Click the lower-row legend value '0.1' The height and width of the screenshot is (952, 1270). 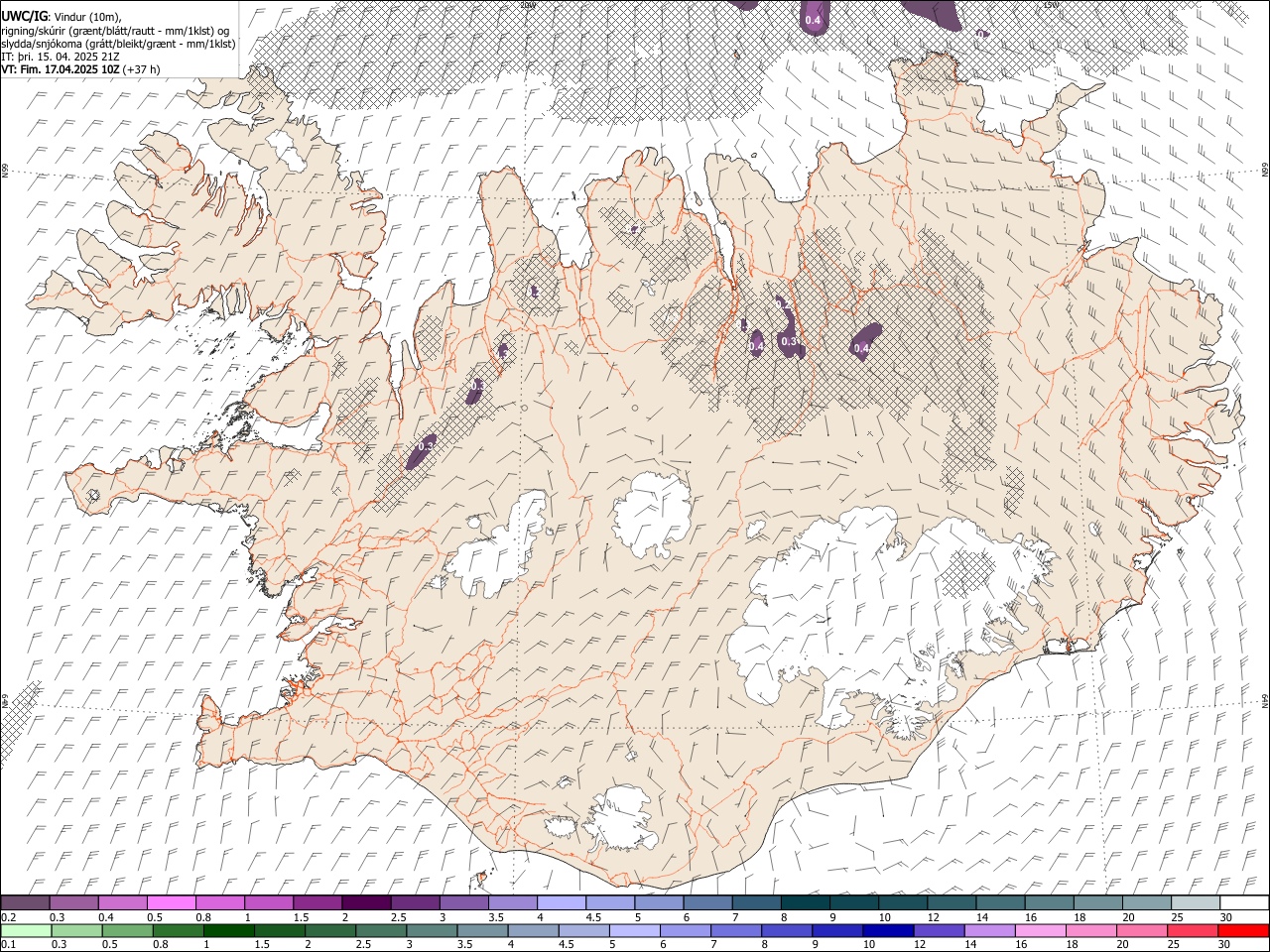pos(9,945)
